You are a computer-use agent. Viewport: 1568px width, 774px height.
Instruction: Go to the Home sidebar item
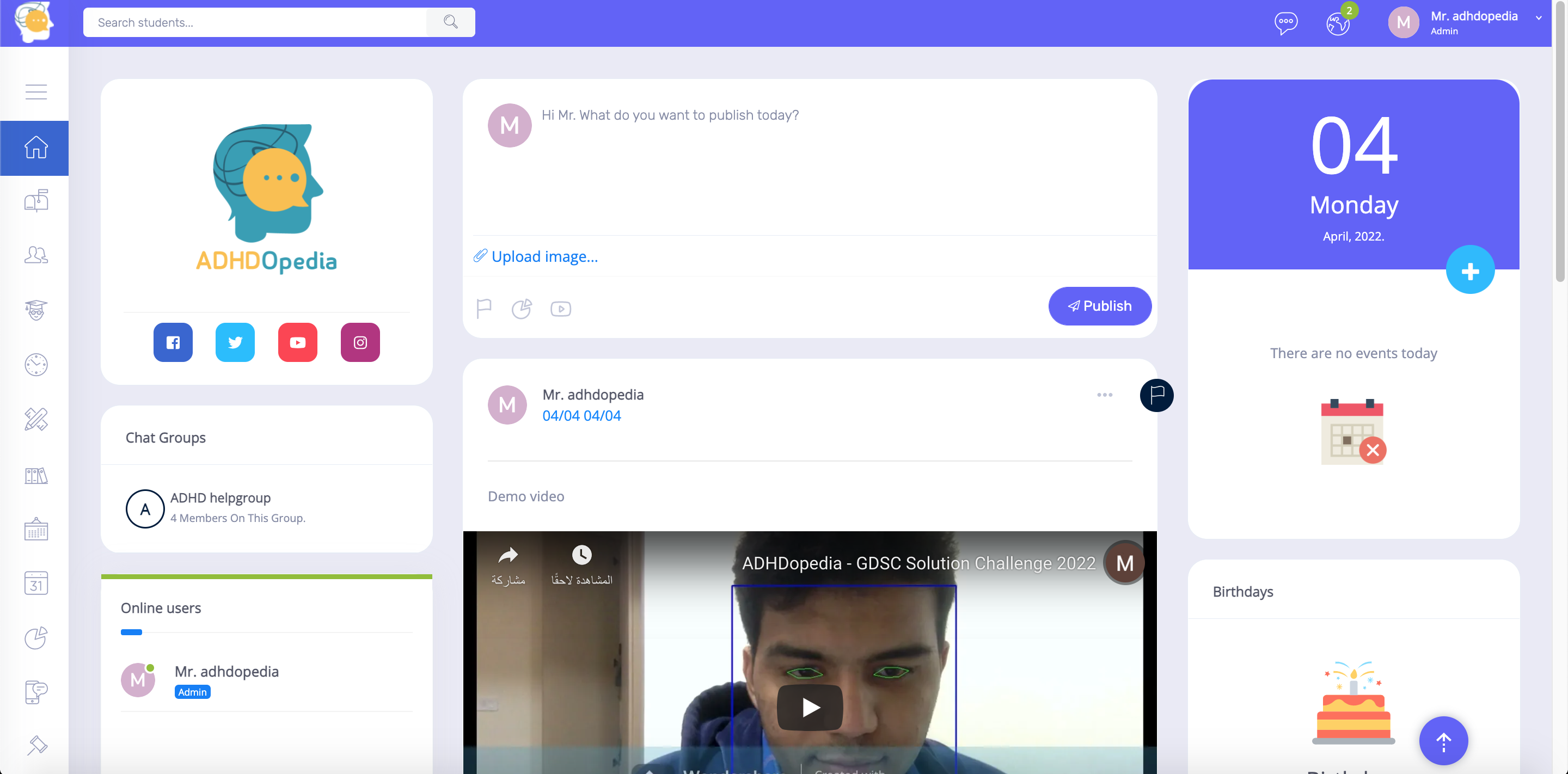click(36, 148)
